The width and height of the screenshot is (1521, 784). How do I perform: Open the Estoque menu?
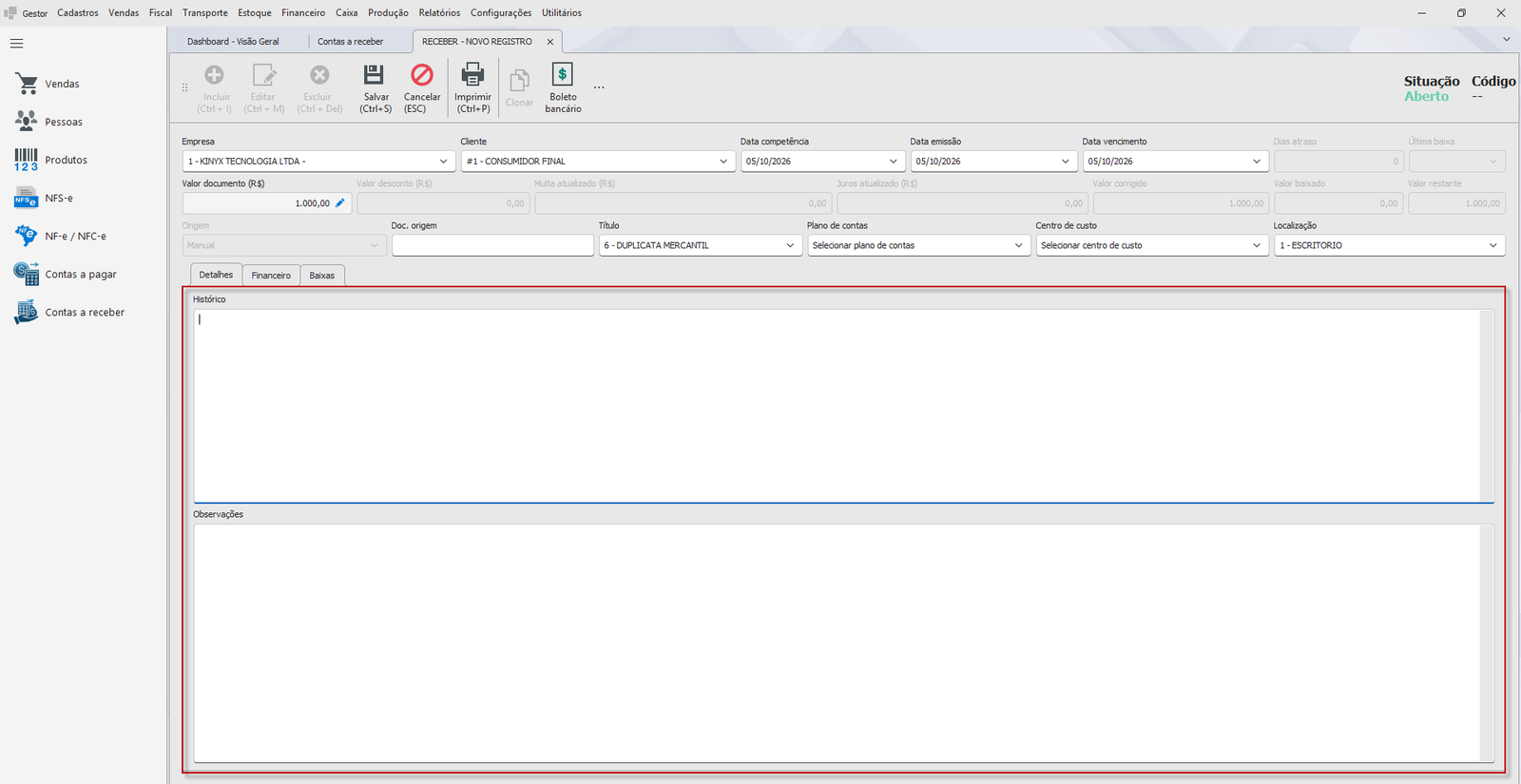255,13
